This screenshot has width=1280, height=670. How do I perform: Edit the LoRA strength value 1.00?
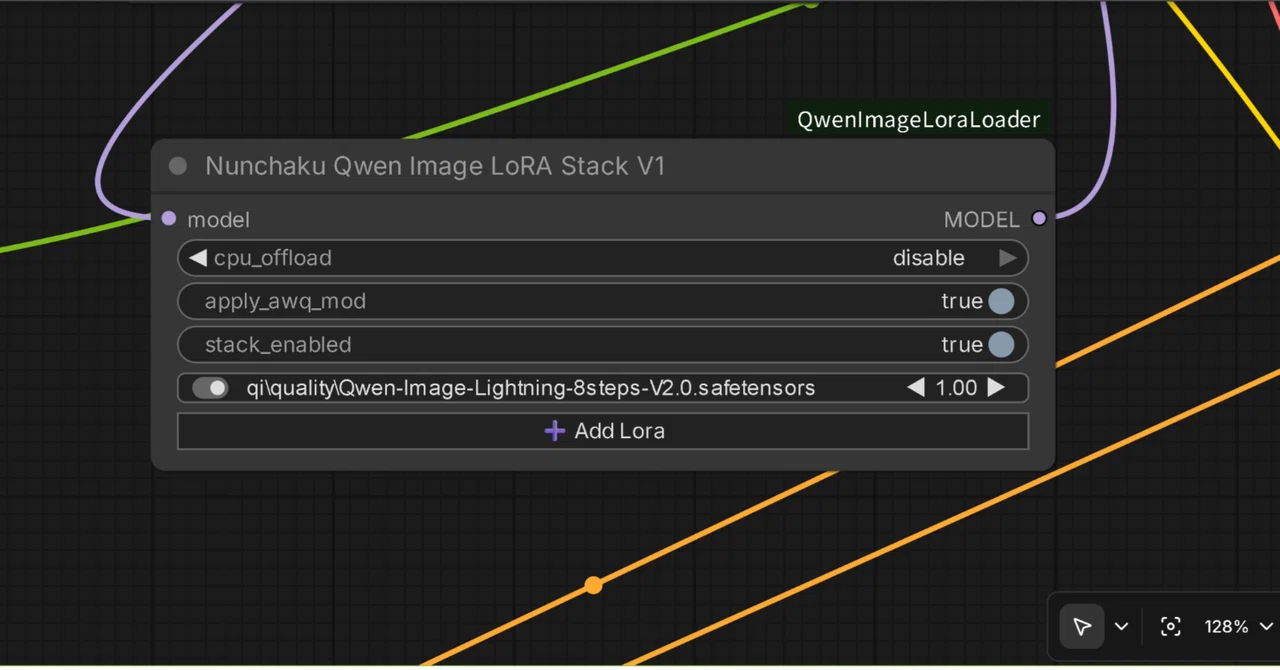(956, 387)
